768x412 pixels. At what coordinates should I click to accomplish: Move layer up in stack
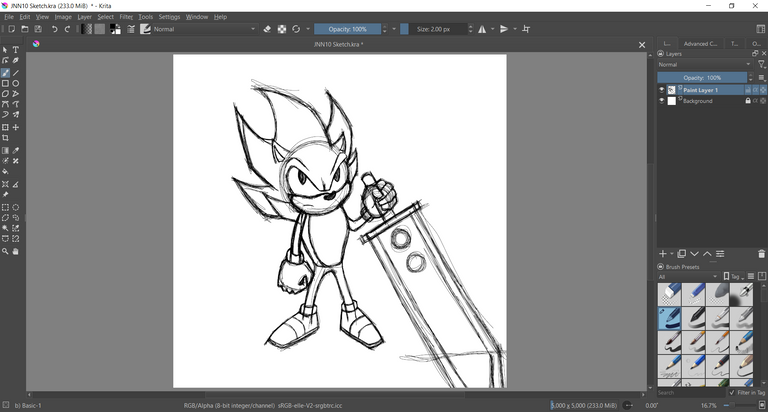click(x=707, y=254)
